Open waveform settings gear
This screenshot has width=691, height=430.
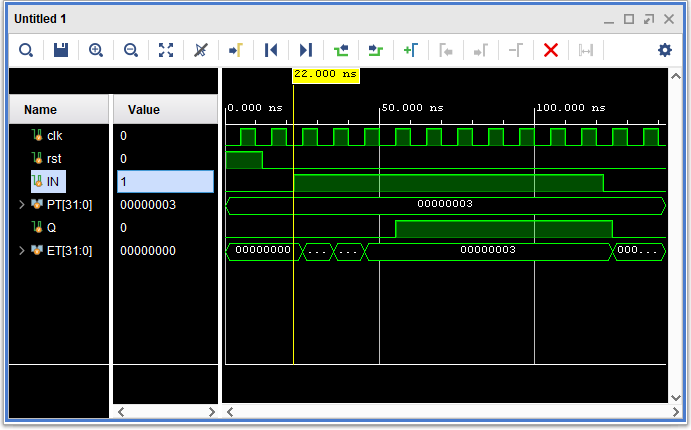coord(665,50)
